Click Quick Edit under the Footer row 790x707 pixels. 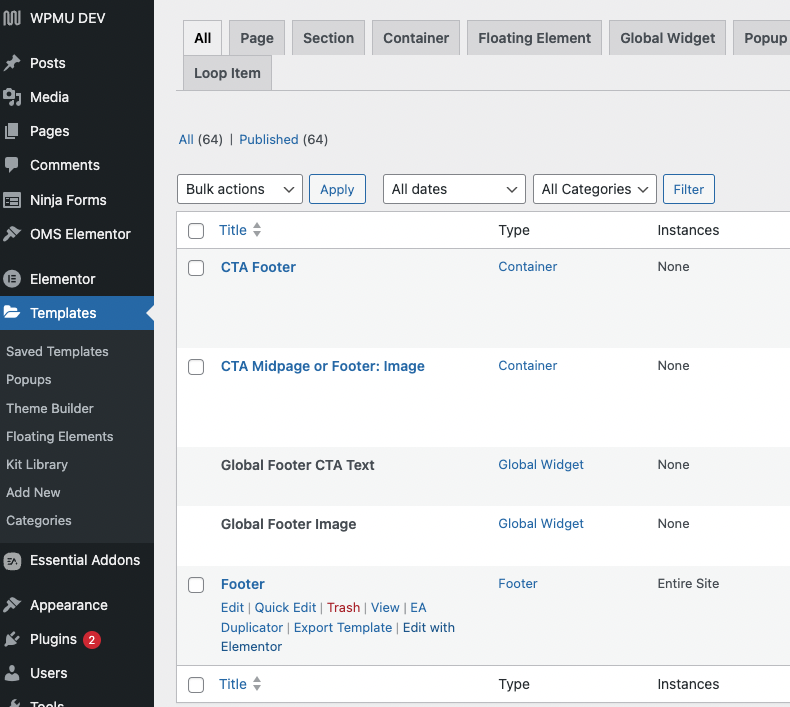pyautogui.click(x=285, y=608)
